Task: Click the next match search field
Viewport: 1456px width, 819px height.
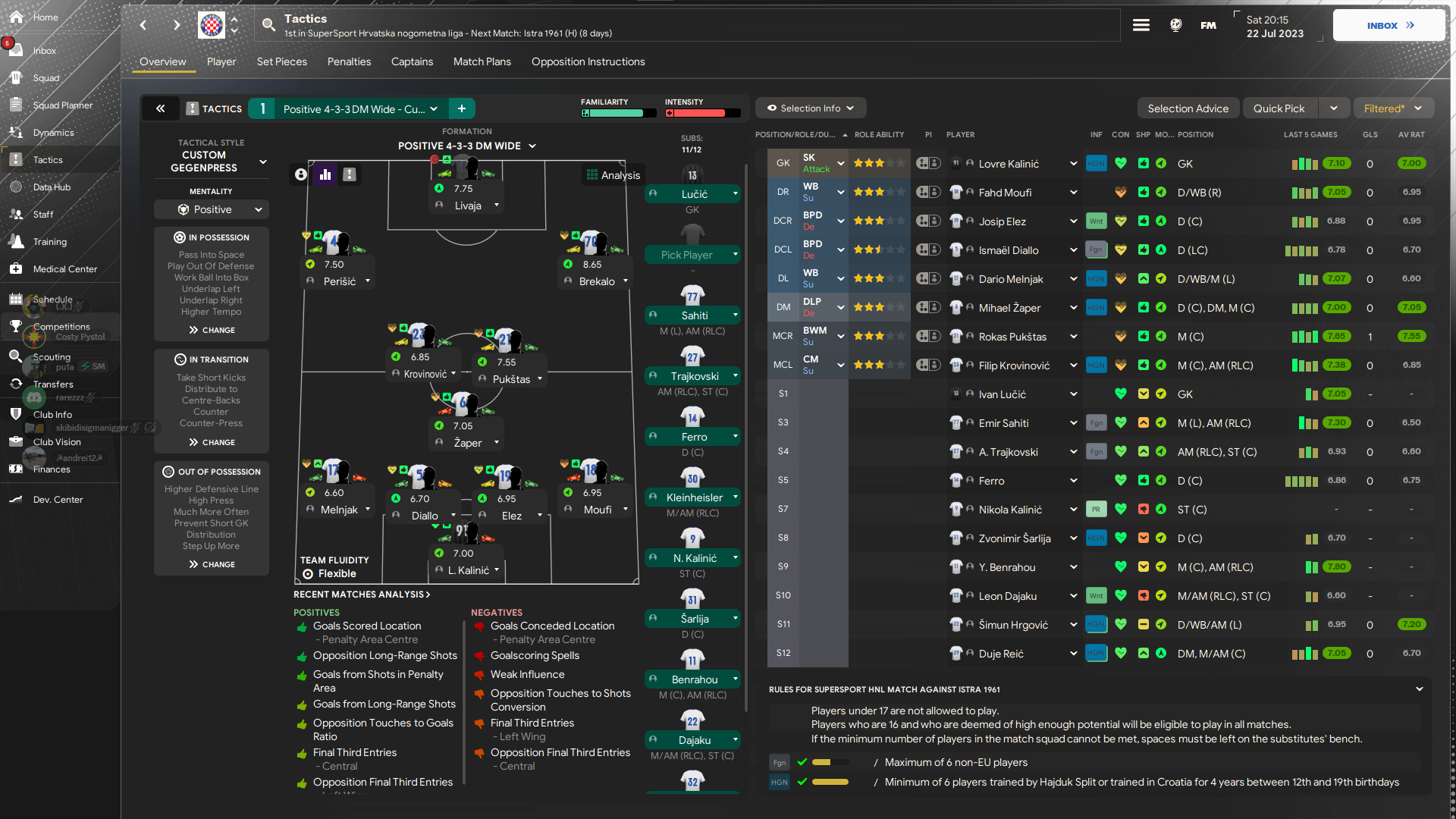Action: [x=682, y=25]
